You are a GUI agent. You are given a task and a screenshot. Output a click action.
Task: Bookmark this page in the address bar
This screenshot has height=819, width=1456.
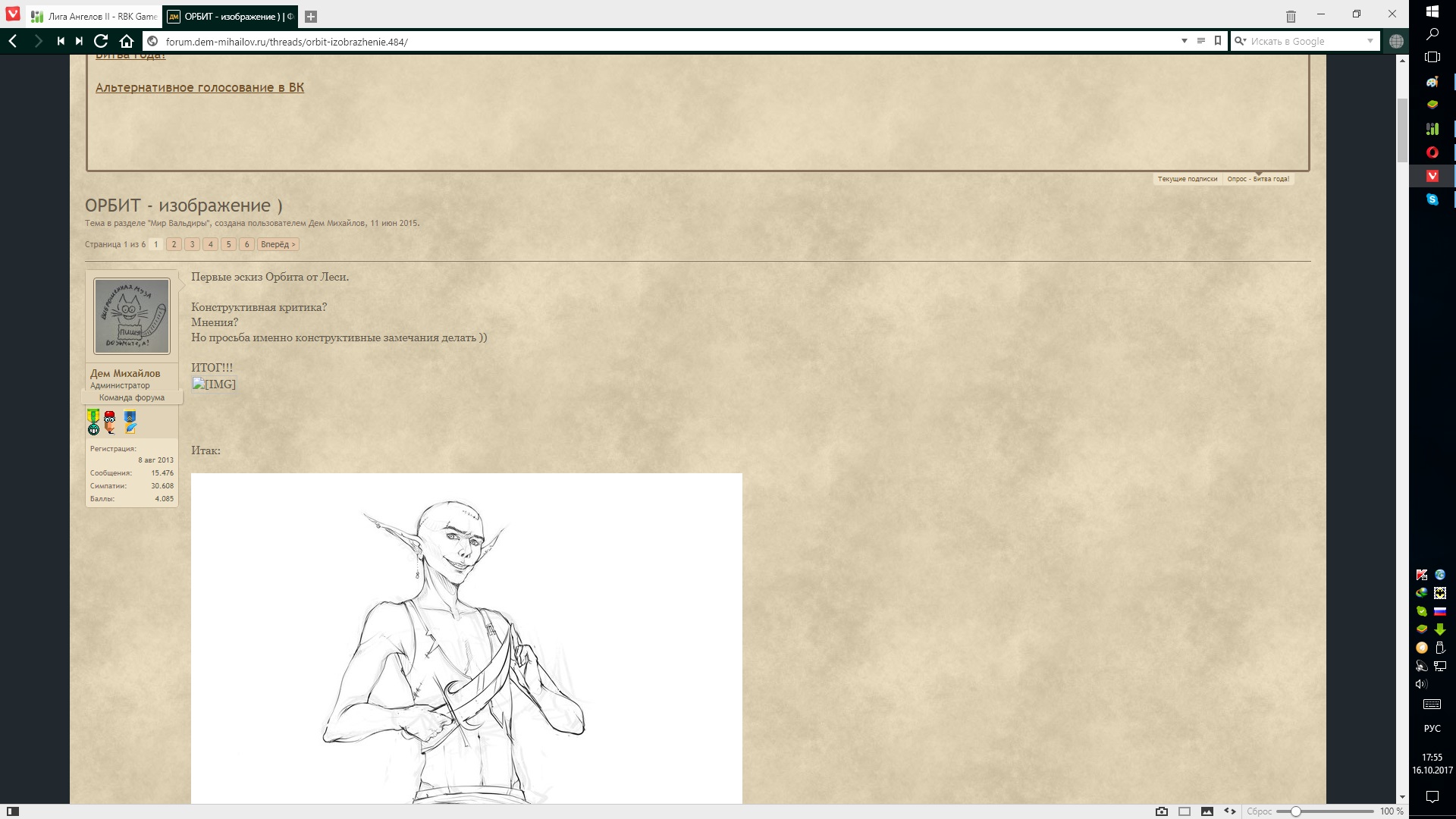point(1218,41)
